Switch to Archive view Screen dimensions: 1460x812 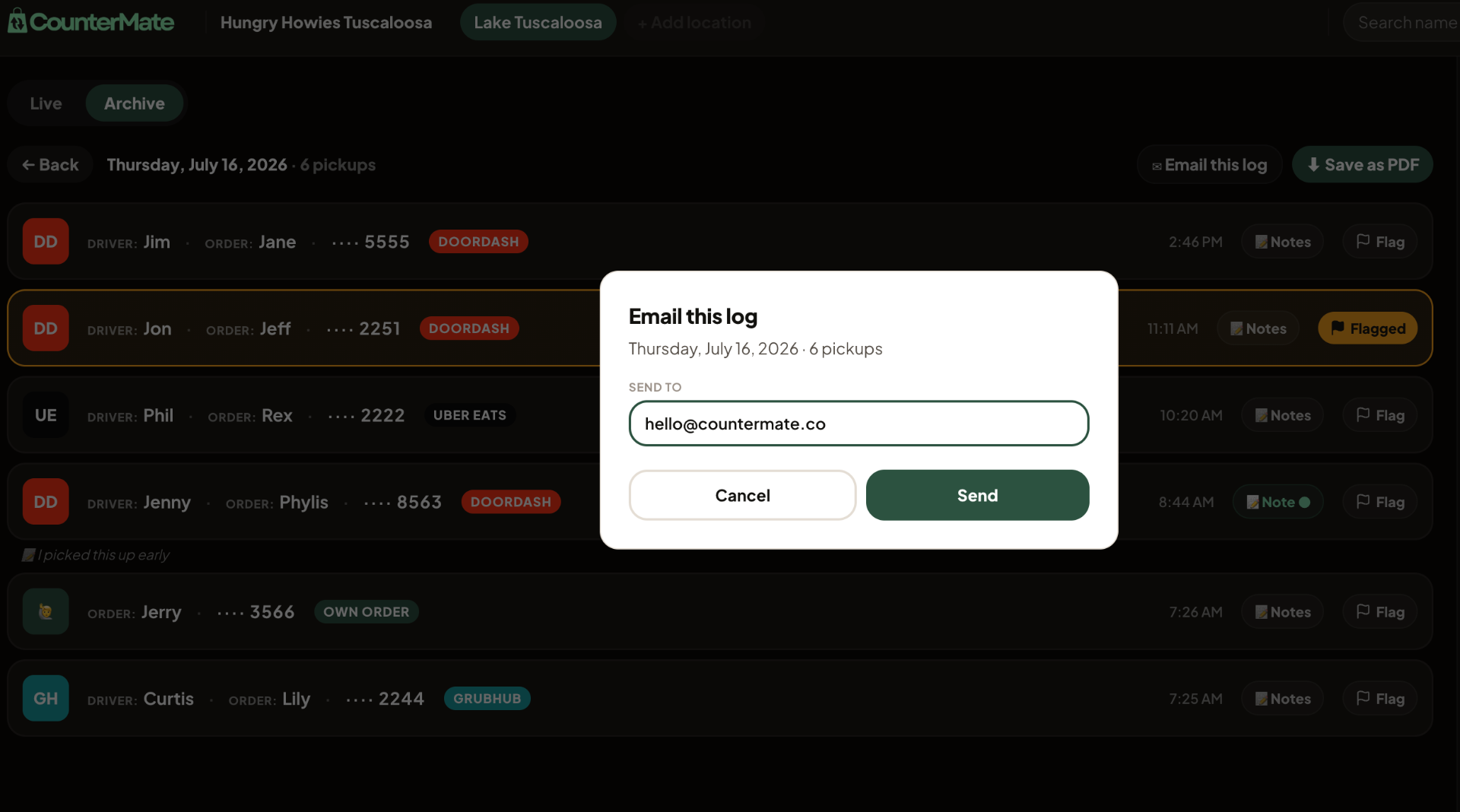[134, 103]
